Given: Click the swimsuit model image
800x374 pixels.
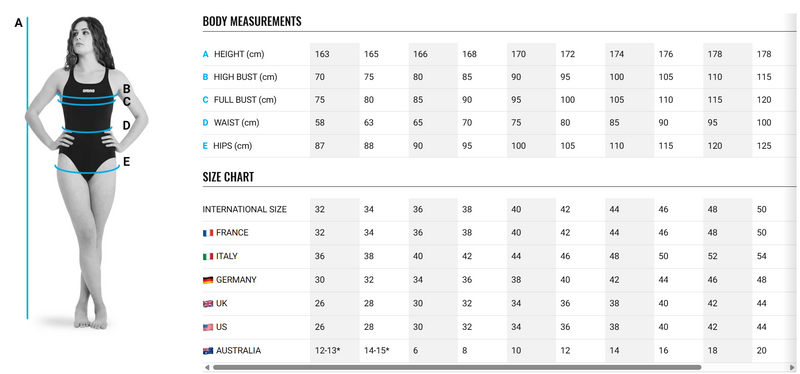Looking at the screenshot, I should (x=87, y=172).
